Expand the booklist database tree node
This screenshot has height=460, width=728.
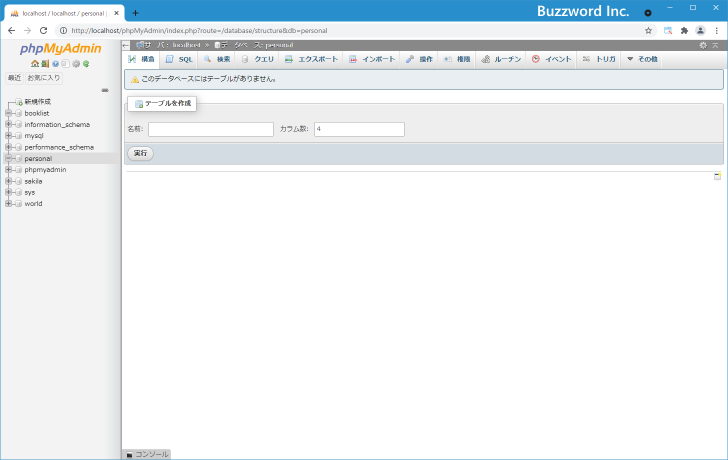point(8,113)
